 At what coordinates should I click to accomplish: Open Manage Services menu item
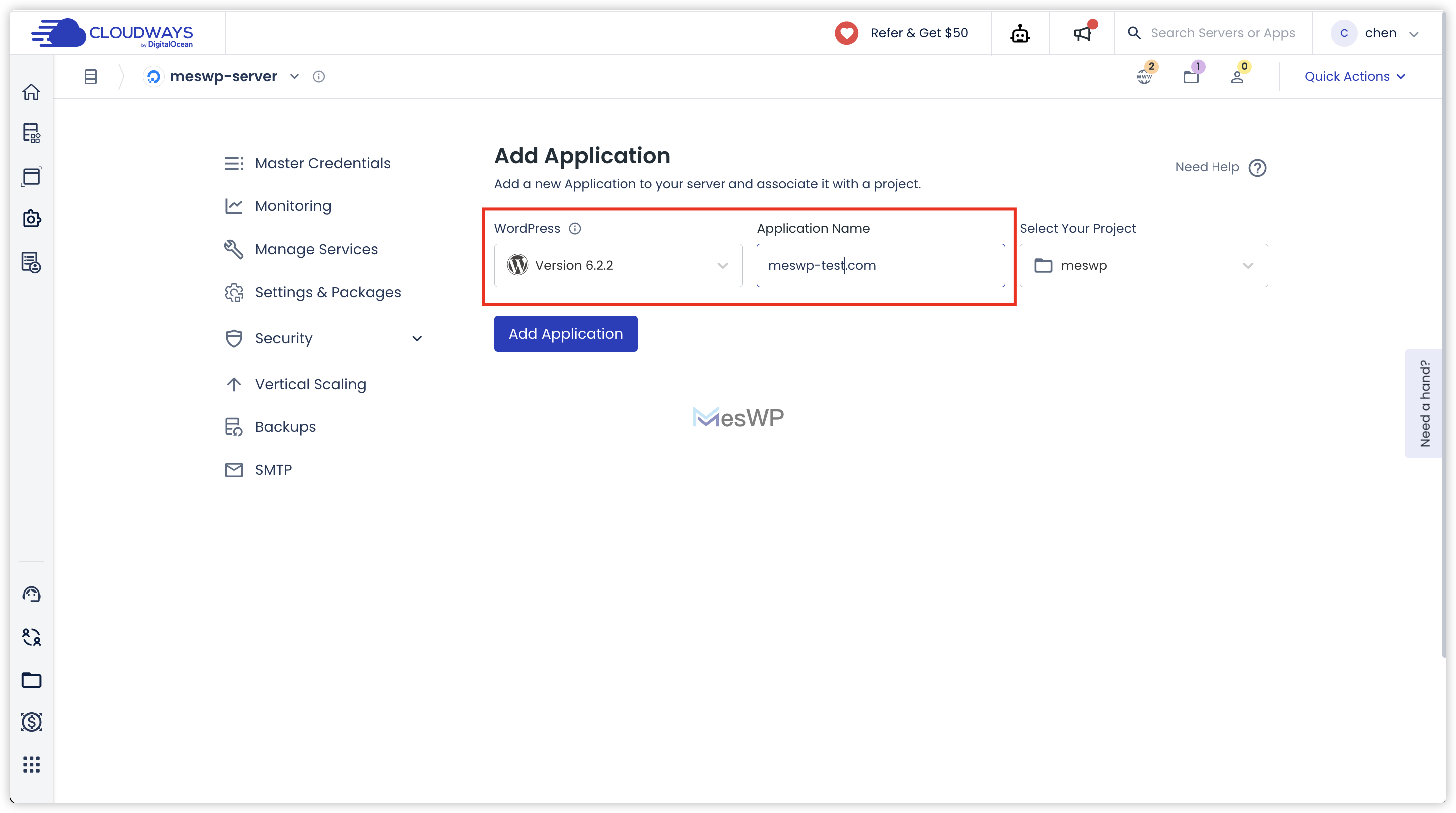click(301, 249)
